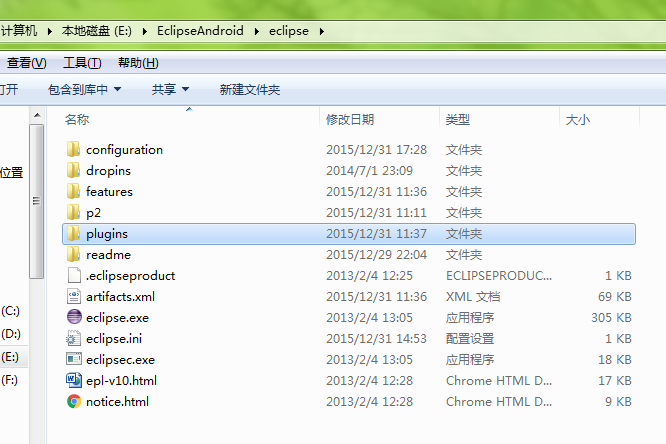The height and width of the screenshot is (444, 666).
Task: Click the artifacts.xml document icon
Action: 74,297
